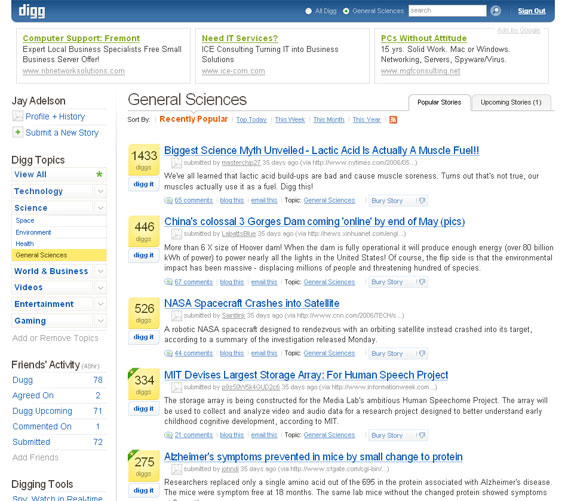Click the search input field

click(x=447, y=11)
